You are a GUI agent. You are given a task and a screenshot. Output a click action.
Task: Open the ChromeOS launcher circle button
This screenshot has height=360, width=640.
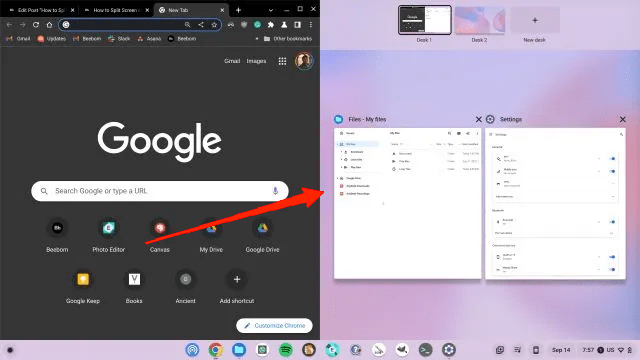tap(10, 350)
